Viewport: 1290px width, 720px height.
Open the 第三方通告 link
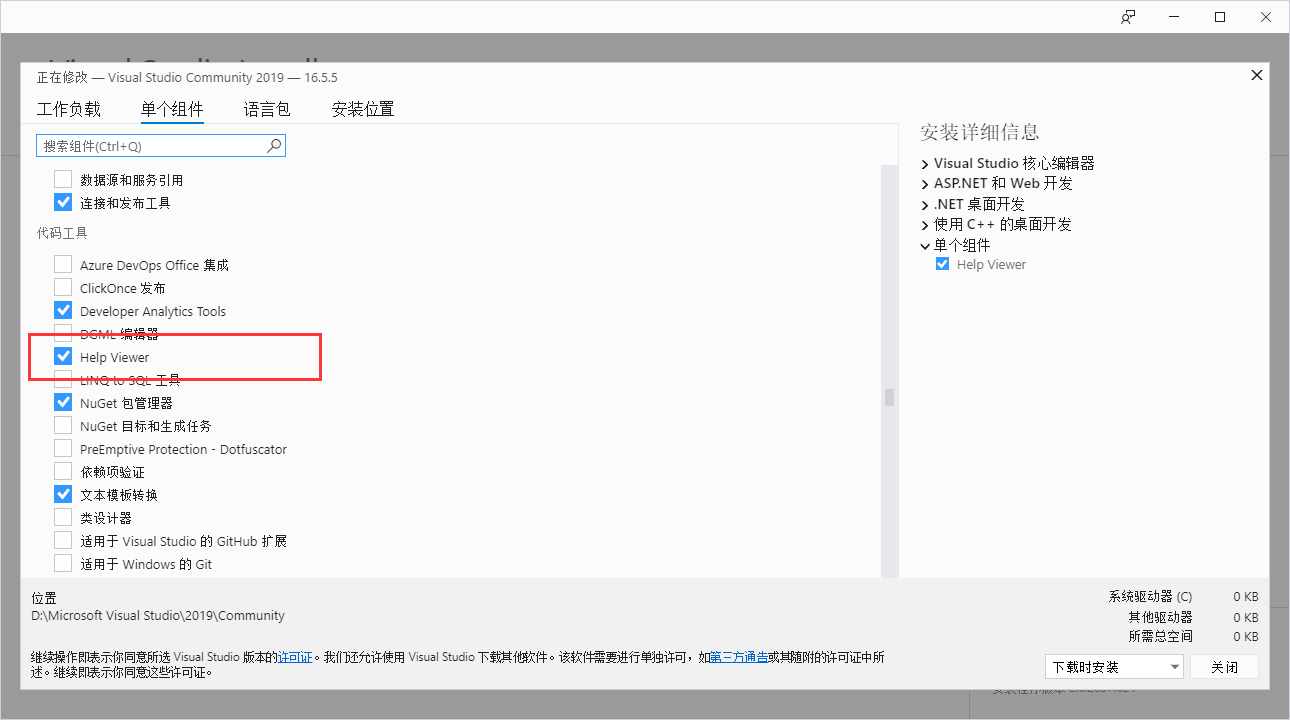(x=739, y=657)
